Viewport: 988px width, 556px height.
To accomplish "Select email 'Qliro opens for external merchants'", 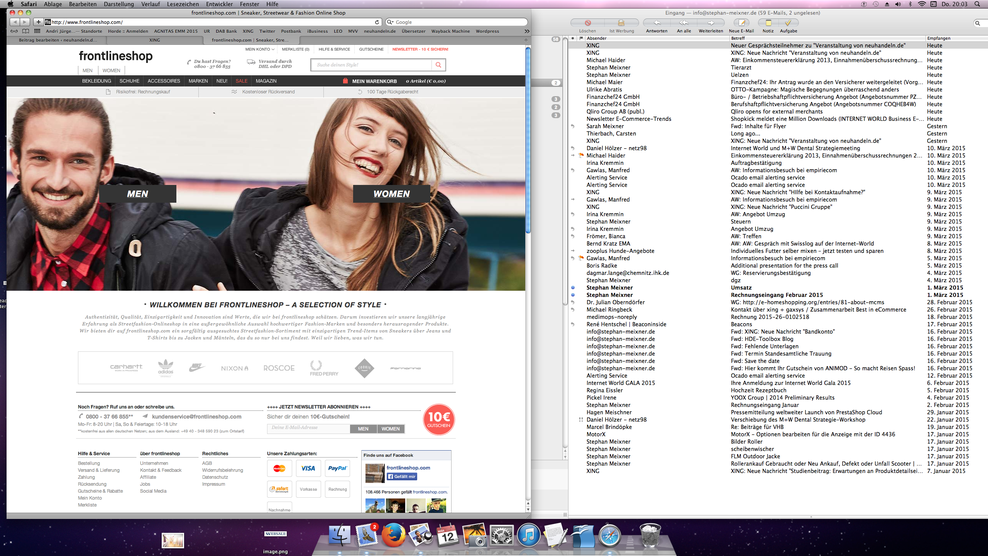I will tap(777, 112).
